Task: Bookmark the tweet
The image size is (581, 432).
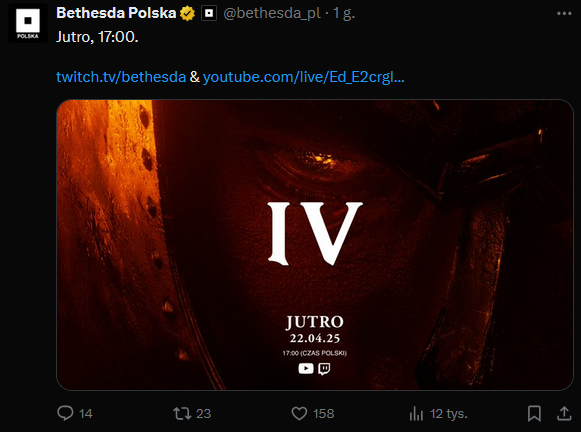Action: tap(534, 413)
